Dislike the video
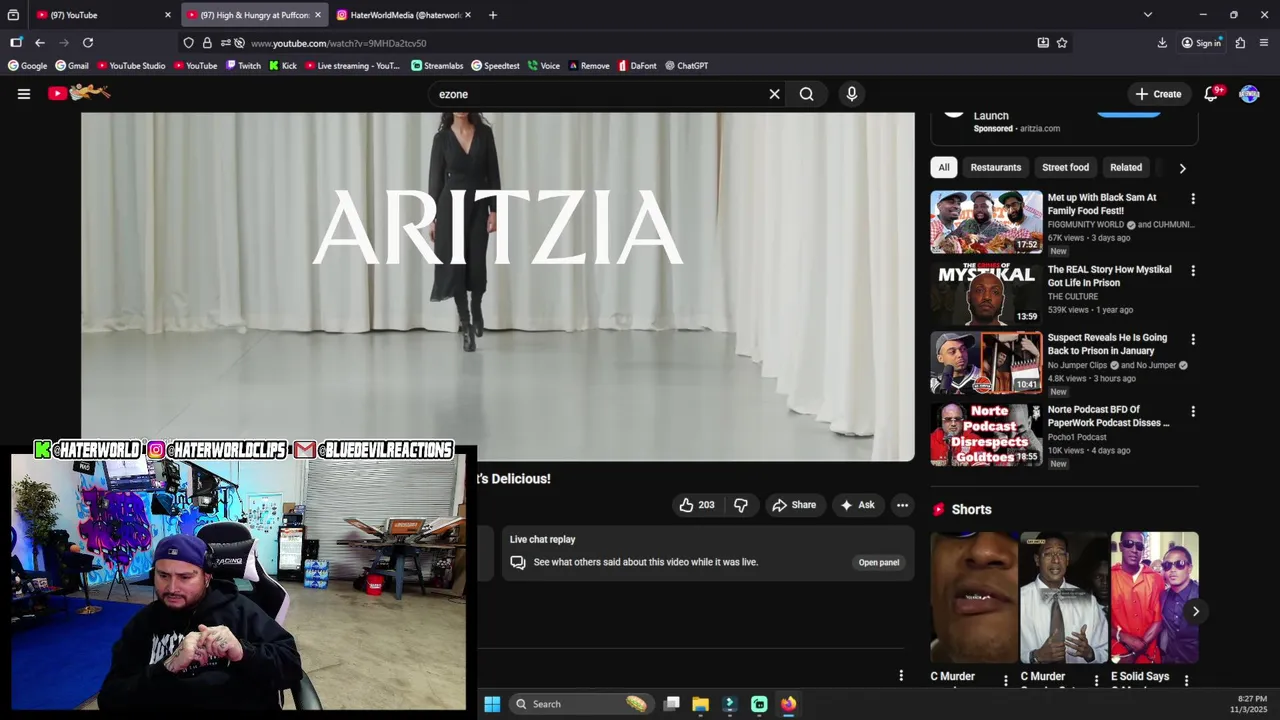 tap(741, 505)
